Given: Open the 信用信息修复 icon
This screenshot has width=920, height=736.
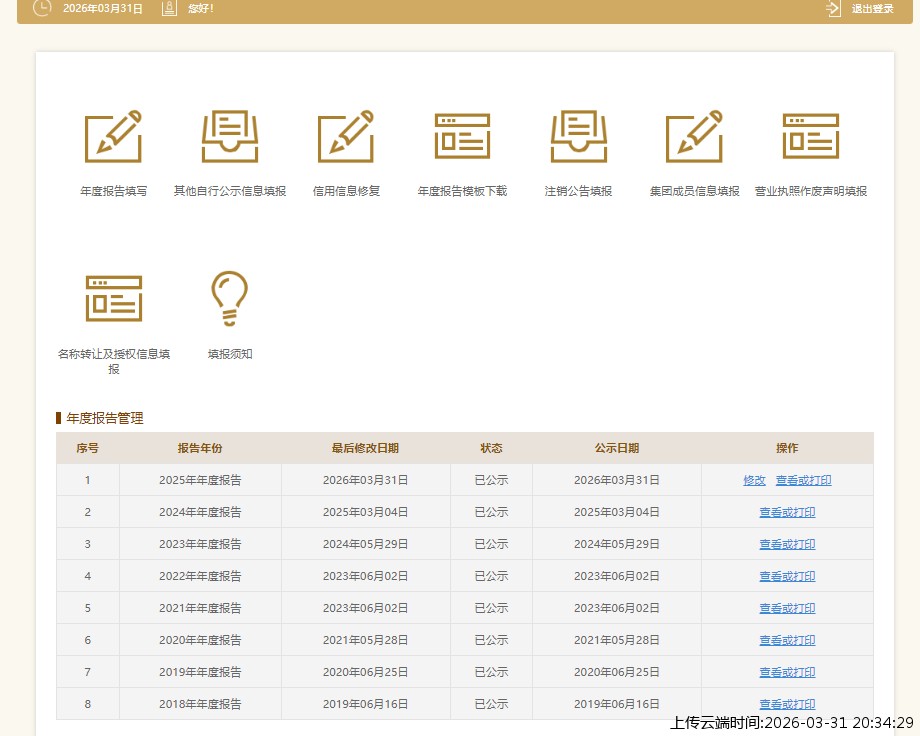Looking at the screenshot, I should coord(346,137).
